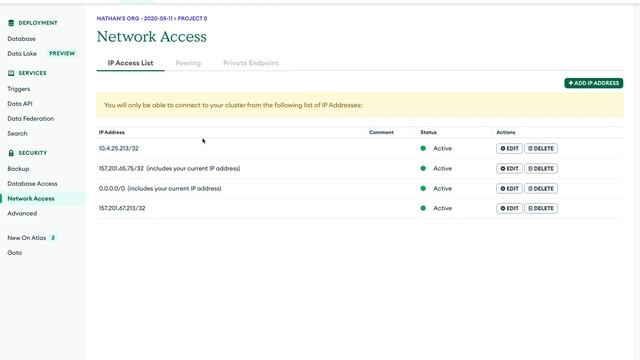
Task: Click the yellow IP addresses notice banner
Action: (x=360, y=105)
